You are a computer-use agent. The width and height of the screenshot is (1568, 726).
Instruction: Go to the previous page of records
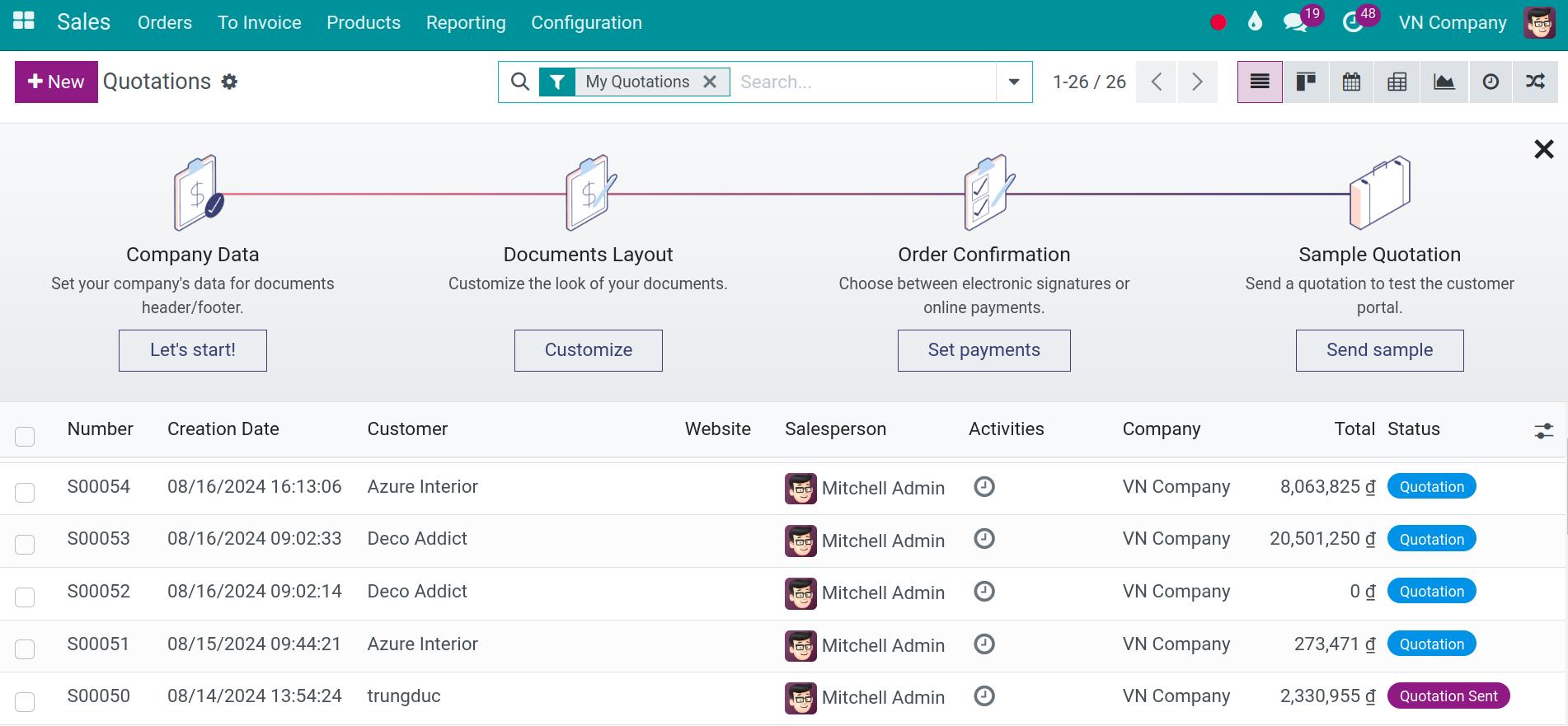[x=1157, y=82]
